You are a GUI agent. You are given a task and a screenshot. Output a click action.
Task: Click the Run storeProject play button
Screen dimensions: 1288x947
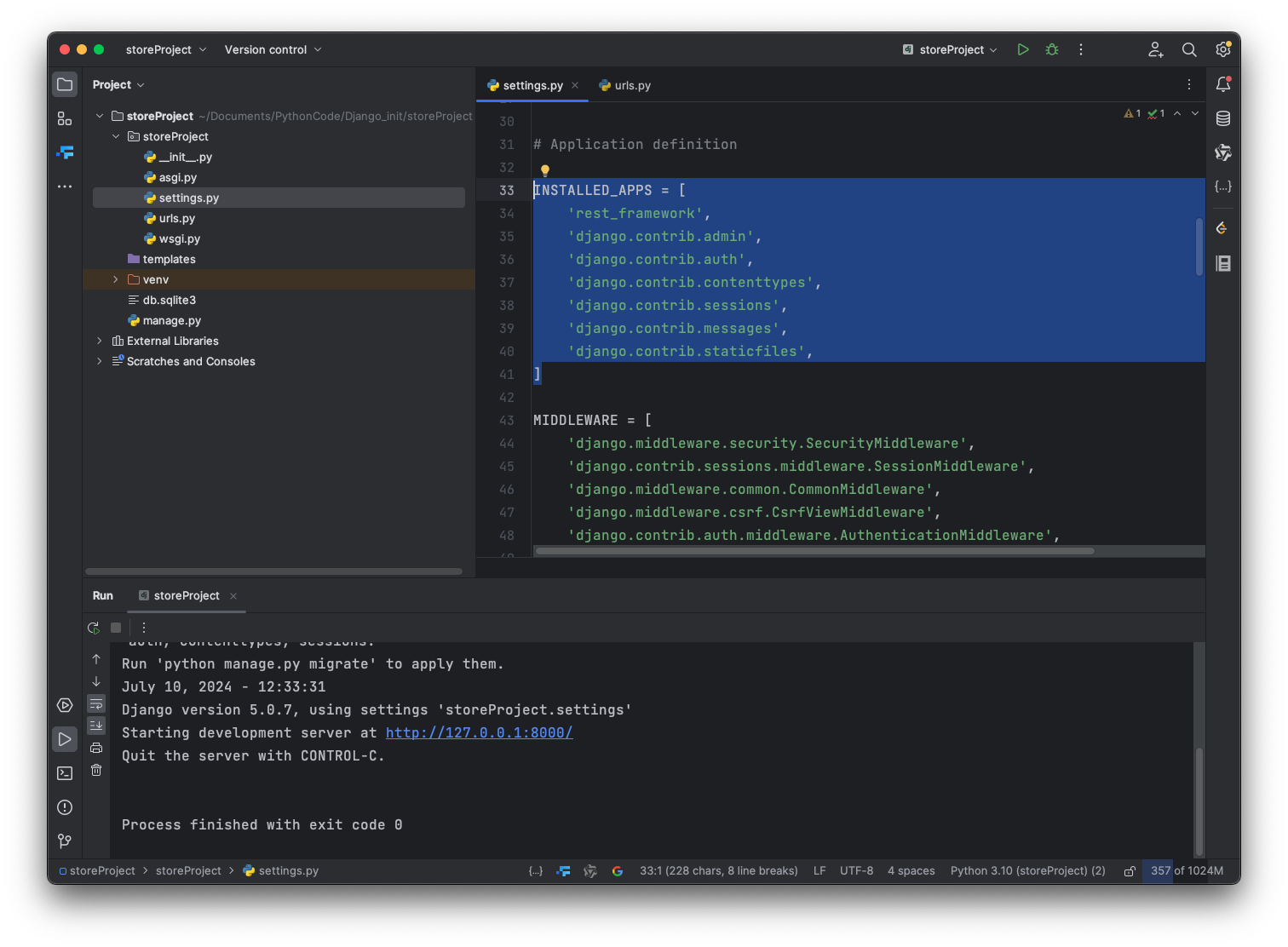click(x=1023, y=49)
